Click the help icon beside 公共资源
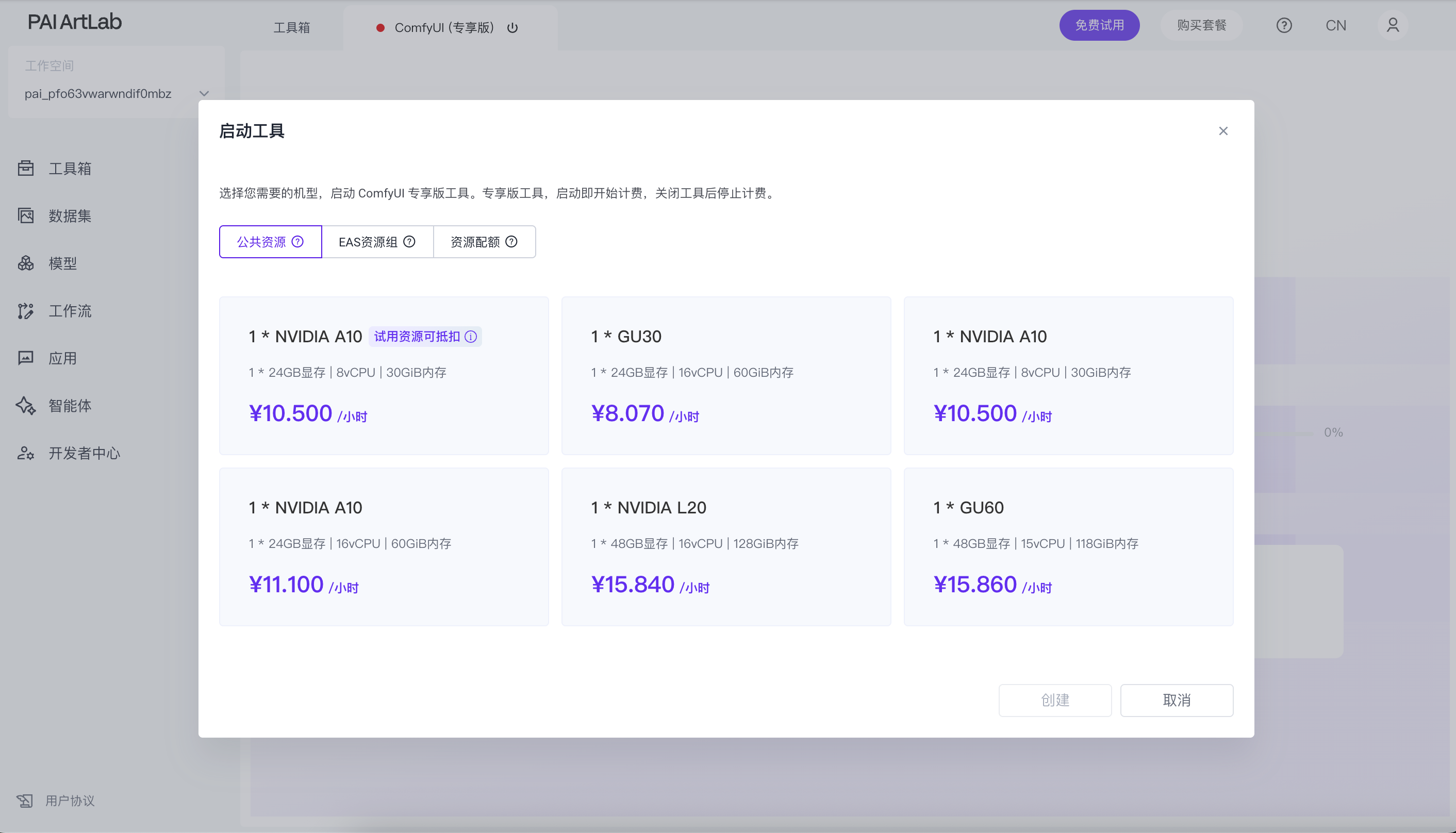Screen dimensions: 1456x833 tap(297, 241)
